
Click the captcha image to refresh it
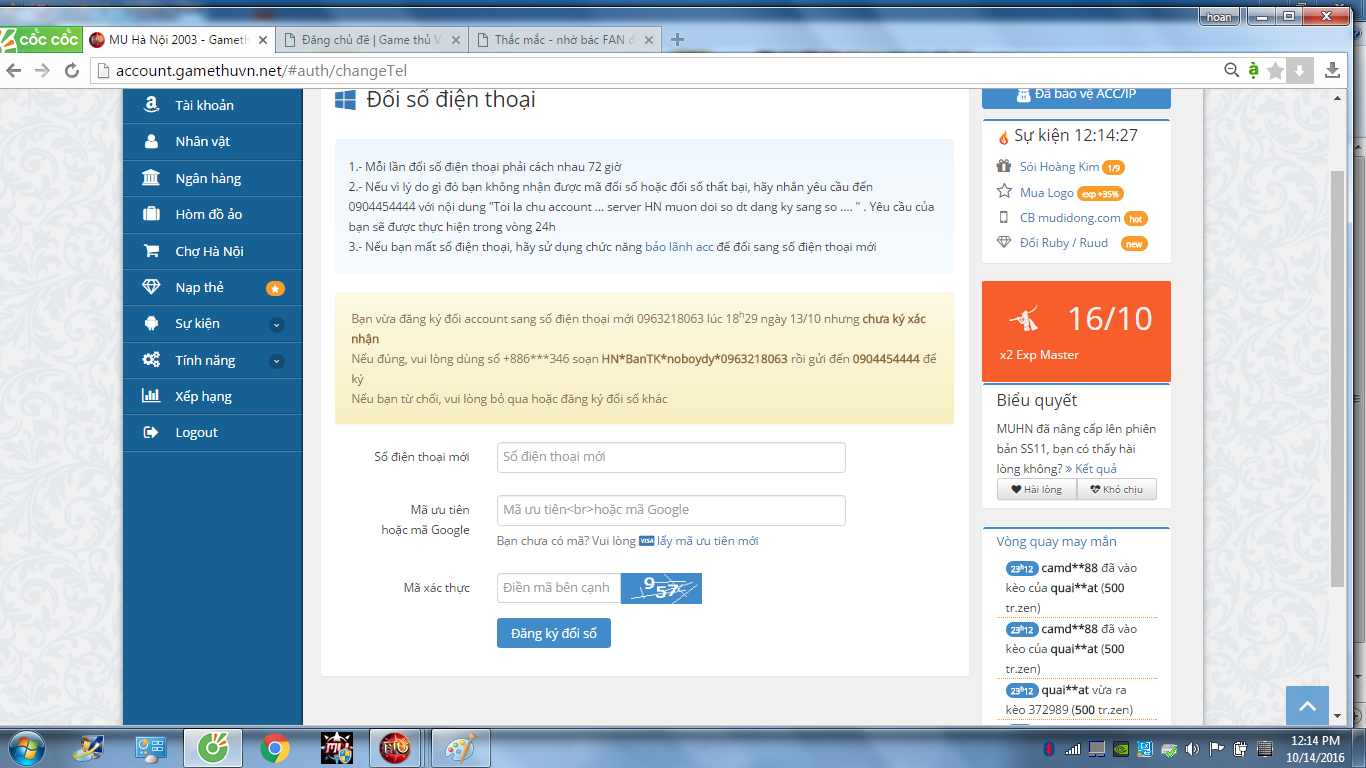point(661,588)
